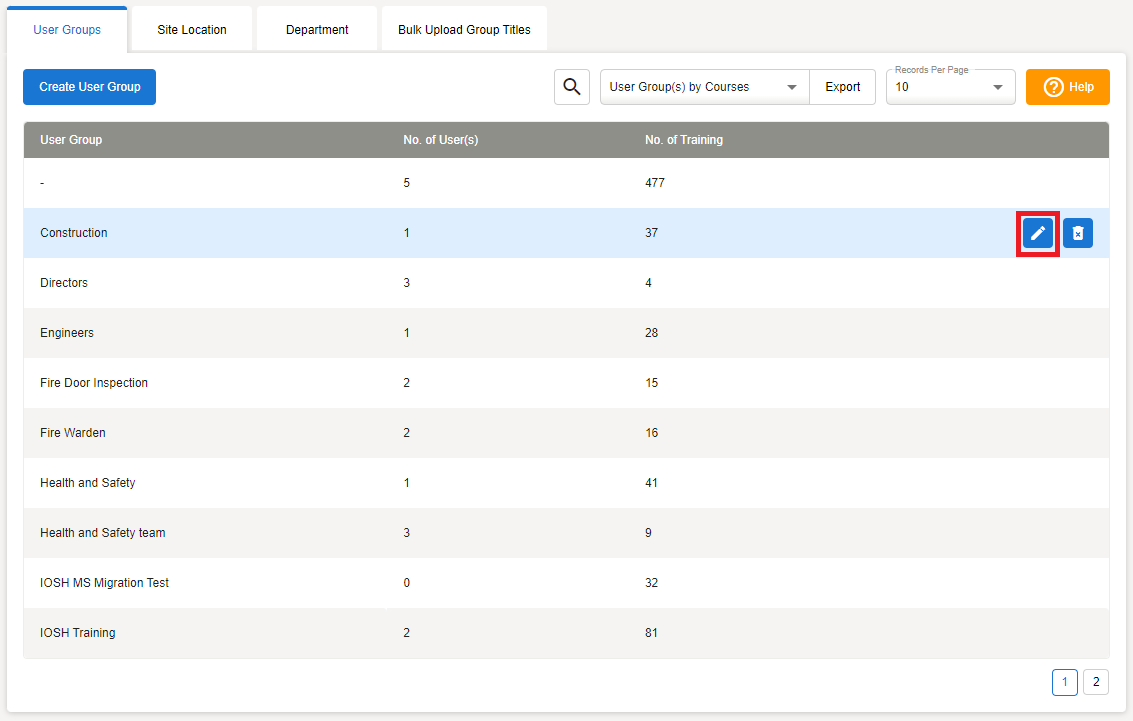
Task: Click the pencil edit icon for Construction
Action: 1038,233
